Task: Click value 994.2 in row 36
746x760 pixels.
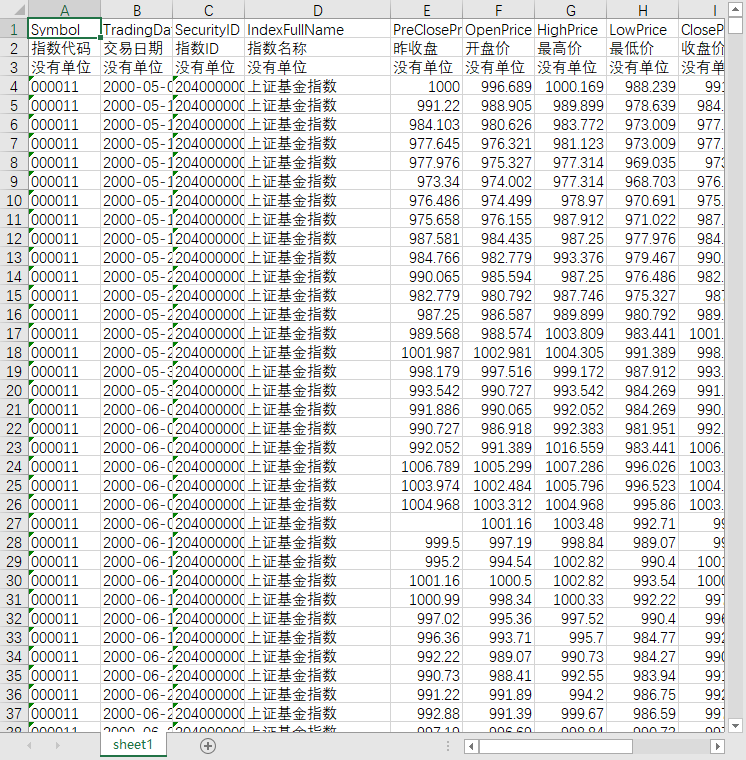Action: coord(571,695)
